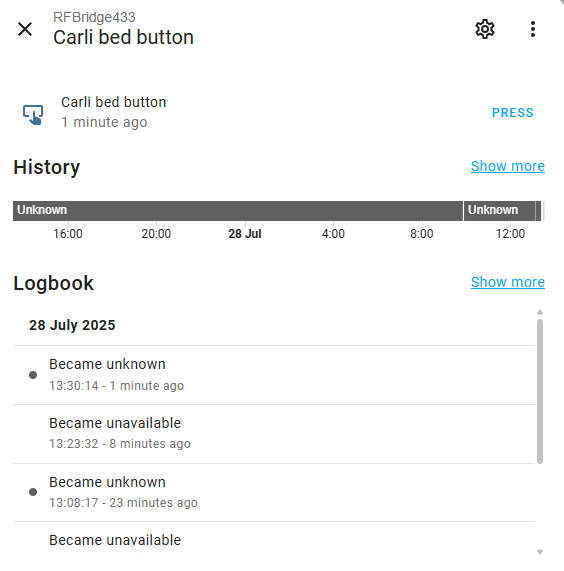Open entity settings gear icon
The image size is (564, 571).
(x=485, y=29)
